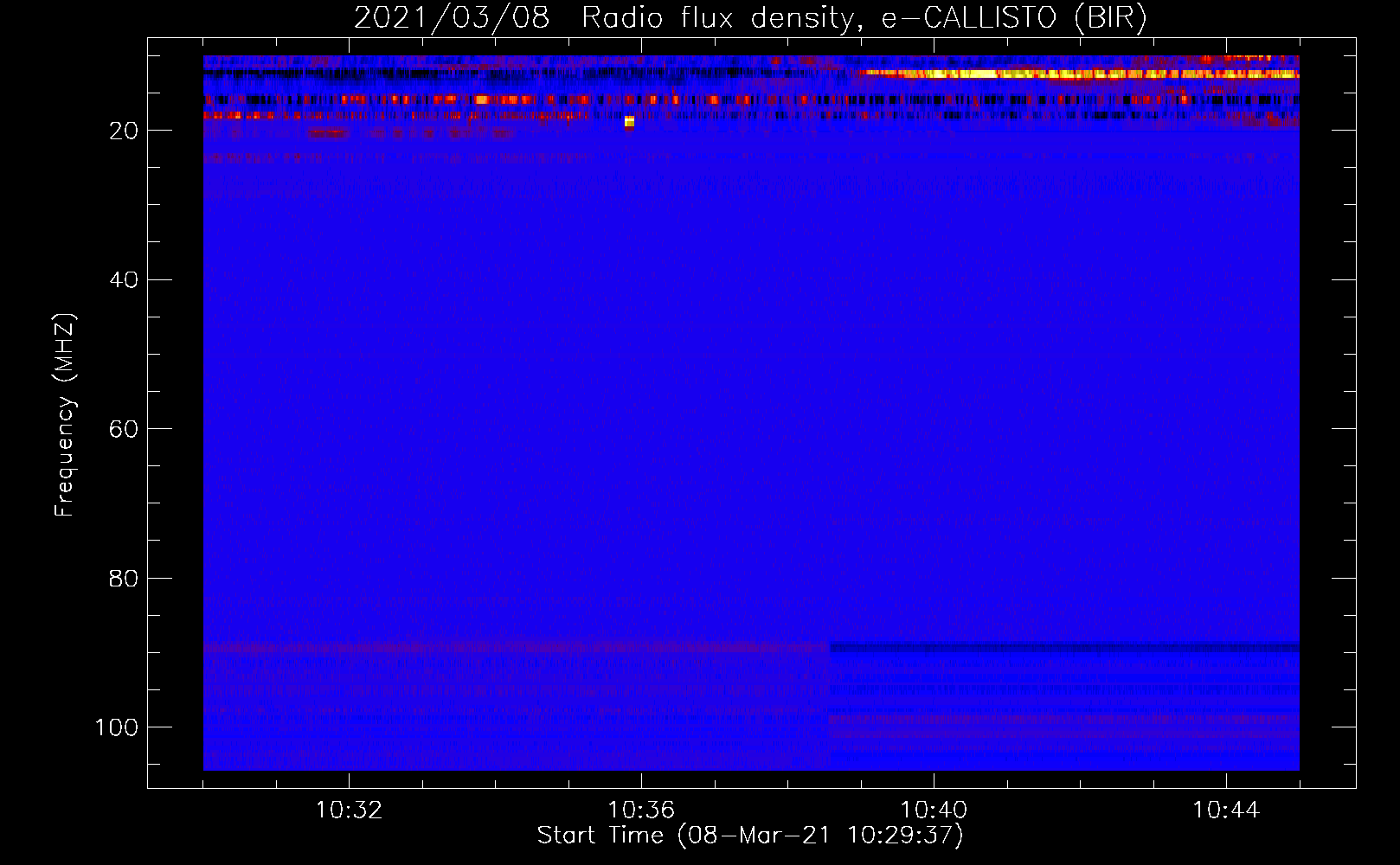
Task: Click the bright yellow emission band after 10:39
Action: 1080,74
